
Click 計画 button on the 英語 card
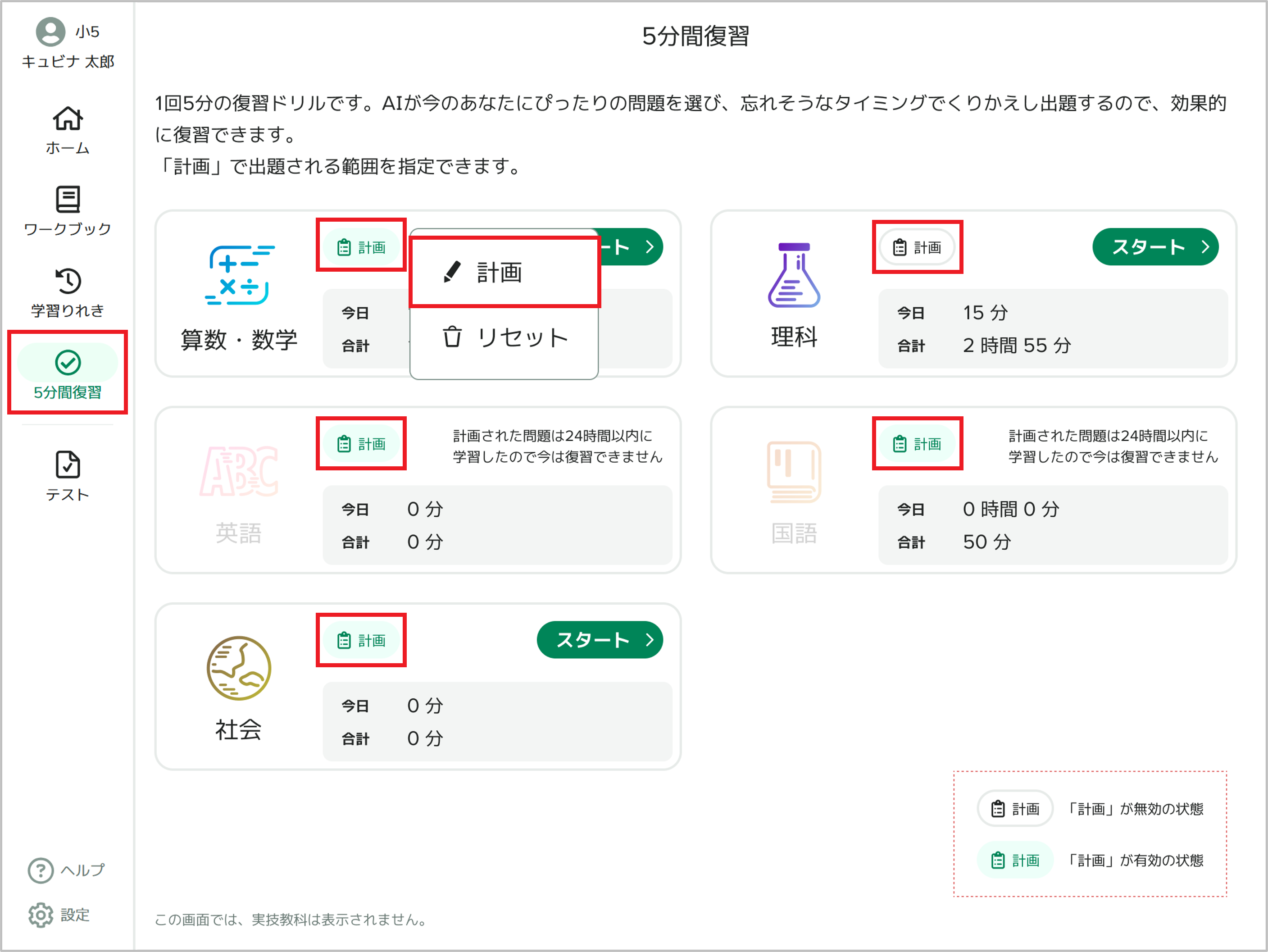(x=361, y=444)
